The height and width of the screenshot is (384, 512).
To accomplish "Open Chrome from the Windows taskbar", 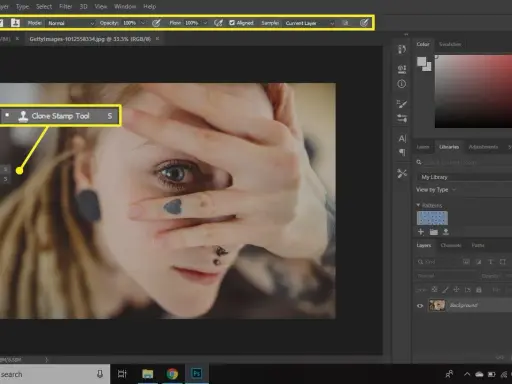I will pyautogui.click(x=172, y=374).
